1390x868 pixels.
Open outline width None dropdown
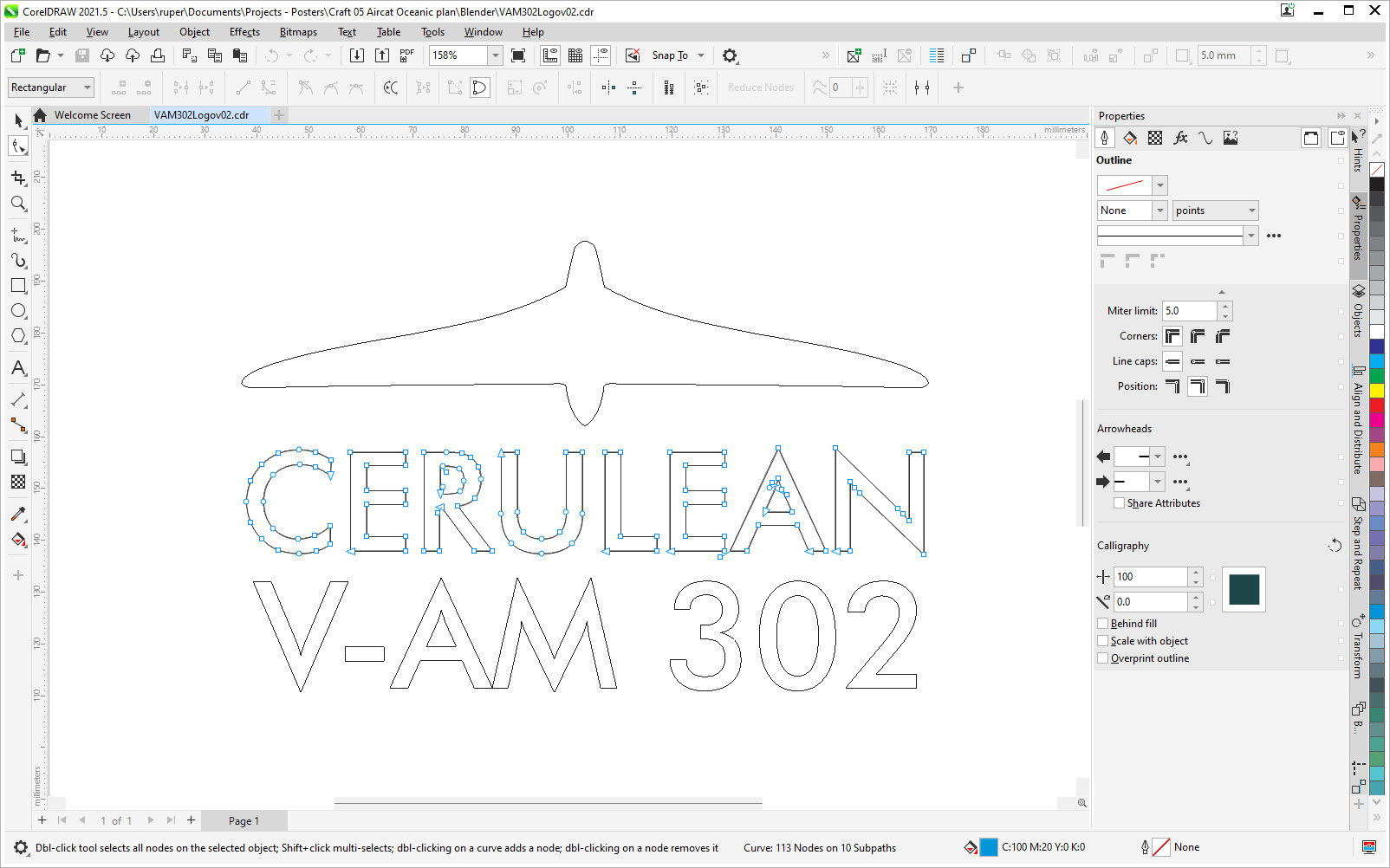pos(1160,211)
